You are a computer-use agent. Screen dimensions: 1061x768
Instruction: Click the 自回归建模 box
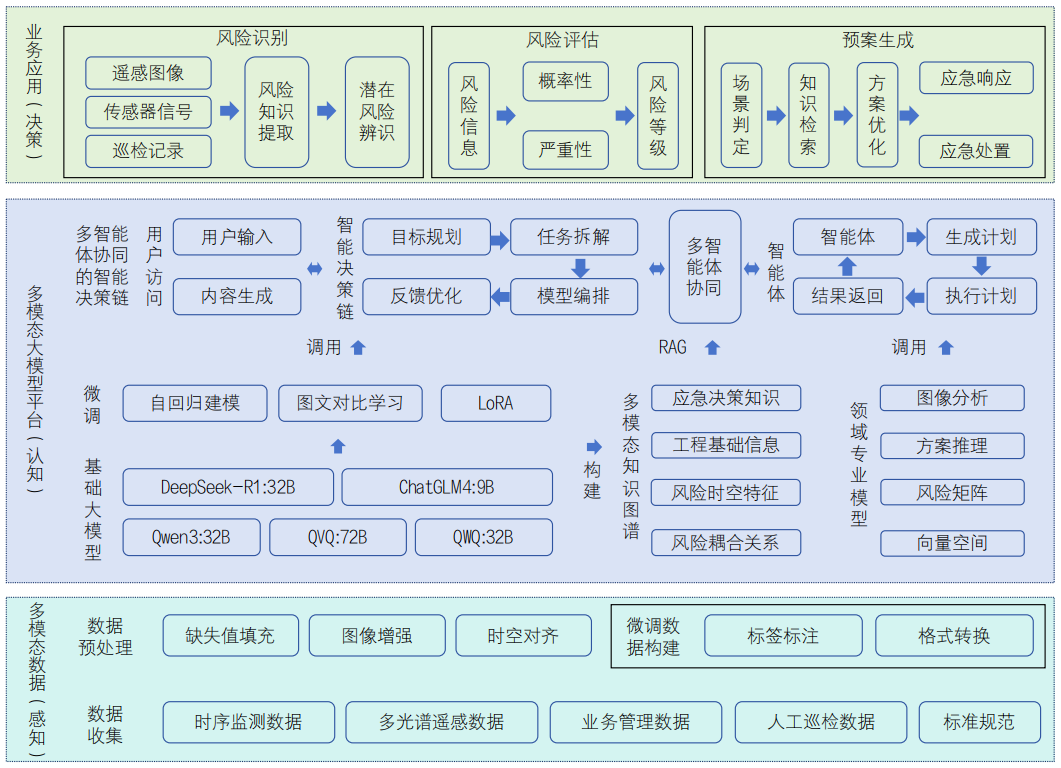click(x=195, y=403)
